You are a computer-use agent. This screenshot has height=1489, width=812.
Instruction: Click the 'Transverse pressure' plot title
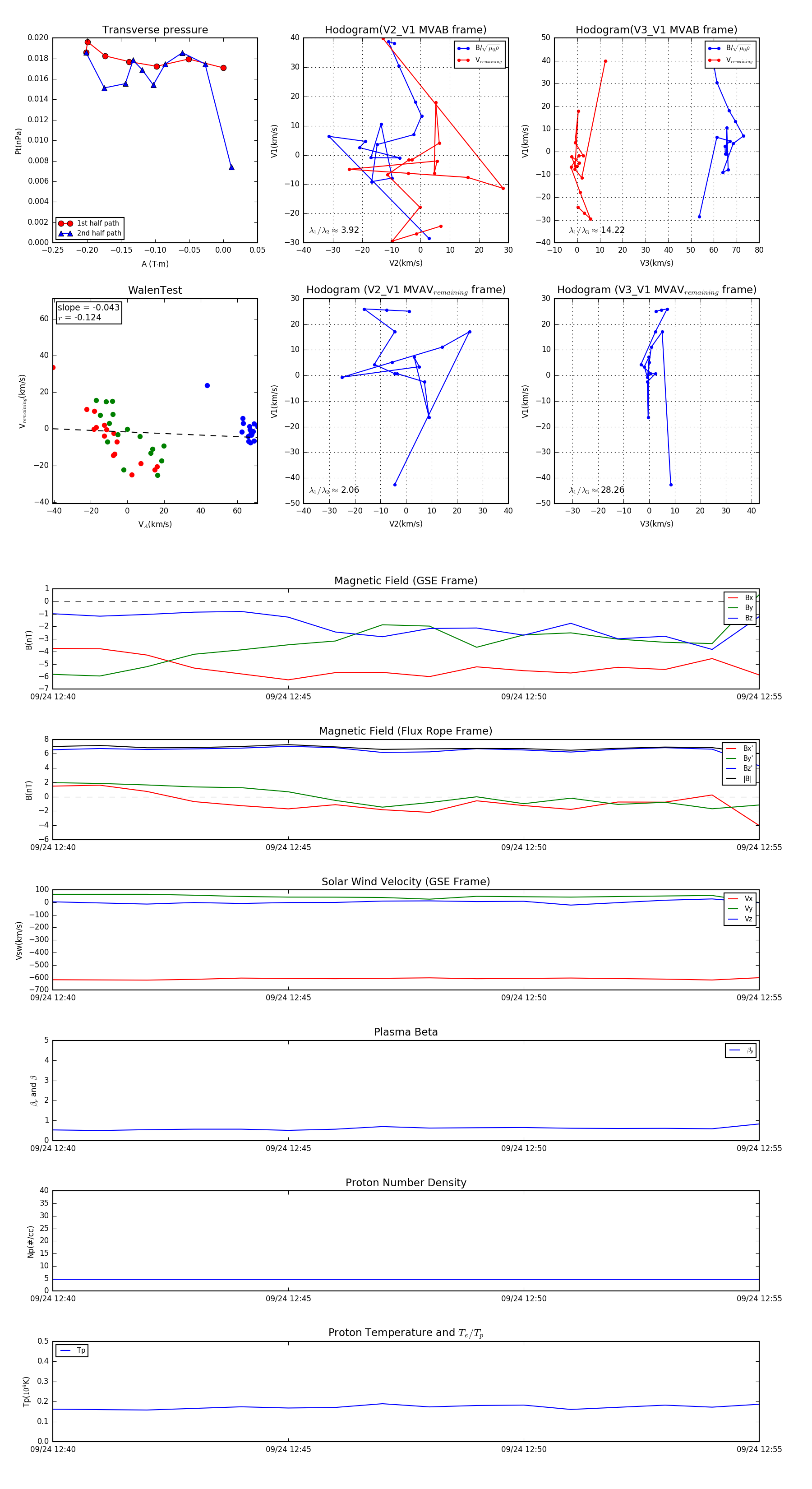click(155, 30)
